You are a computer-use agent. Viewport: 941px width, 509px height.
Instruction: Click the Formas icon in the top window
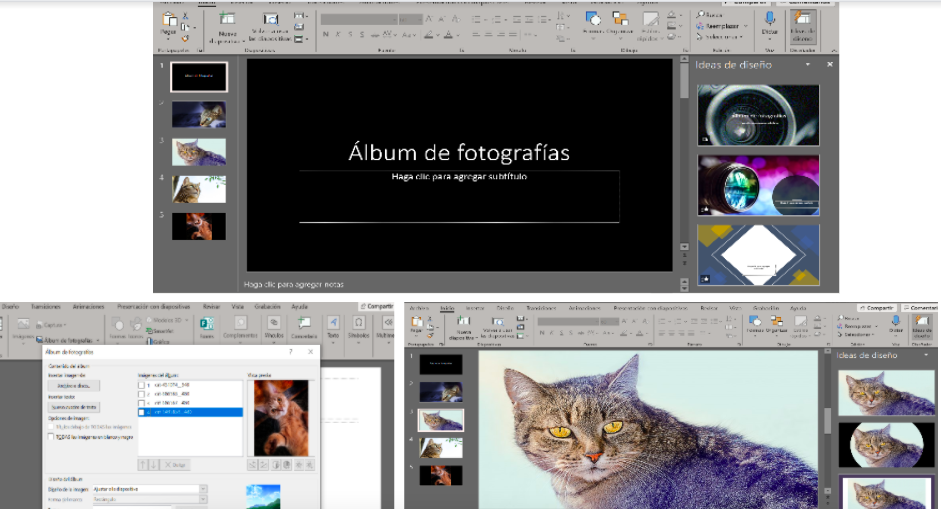coord(593,19)
